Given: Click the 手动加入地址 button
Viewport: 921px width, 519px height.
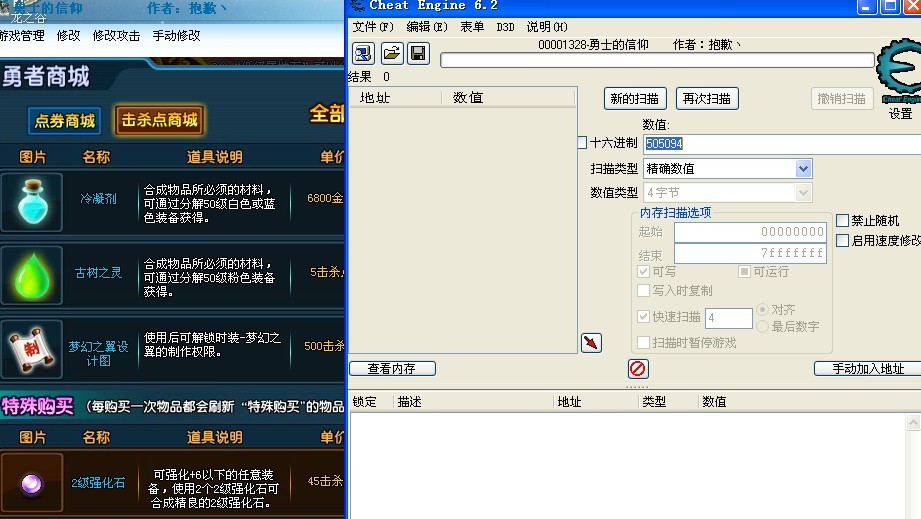Looking at the screenshot, I should [868, 368].
